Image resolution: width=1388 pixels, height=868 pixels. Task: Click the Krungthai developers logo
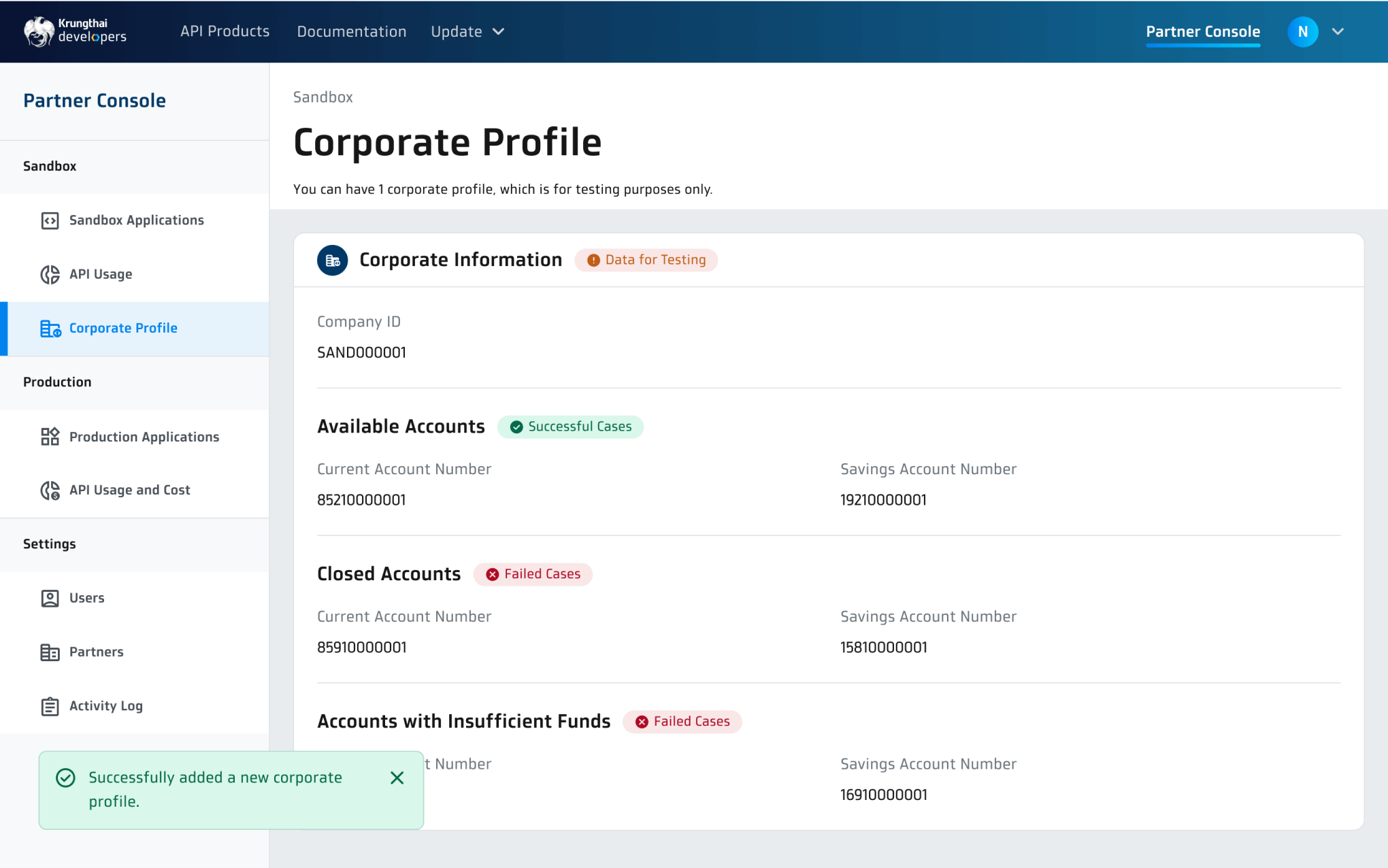coord(75,31)
